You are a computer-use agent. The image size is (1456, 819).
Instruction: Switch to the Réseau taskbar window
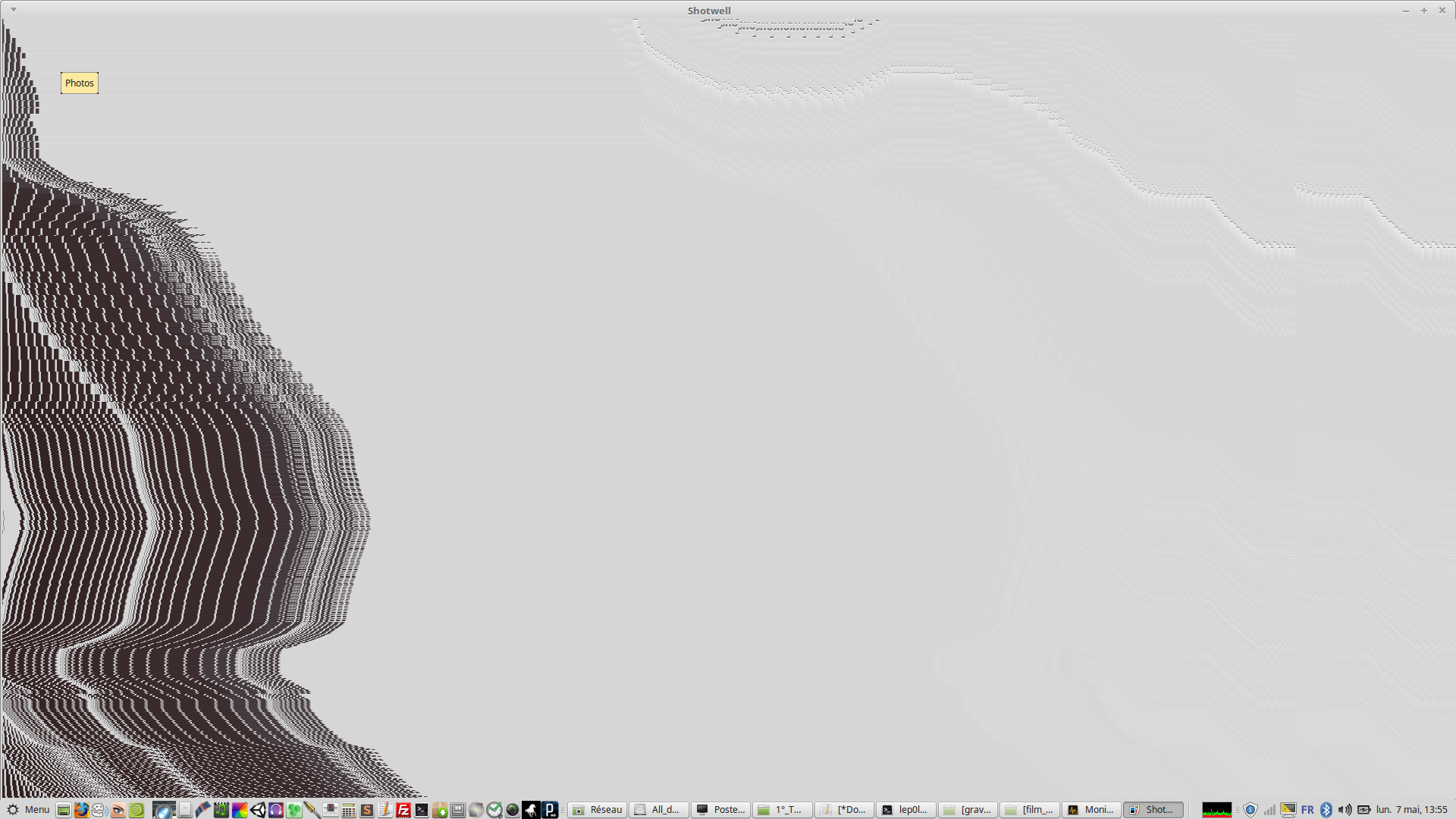[598, 810]
